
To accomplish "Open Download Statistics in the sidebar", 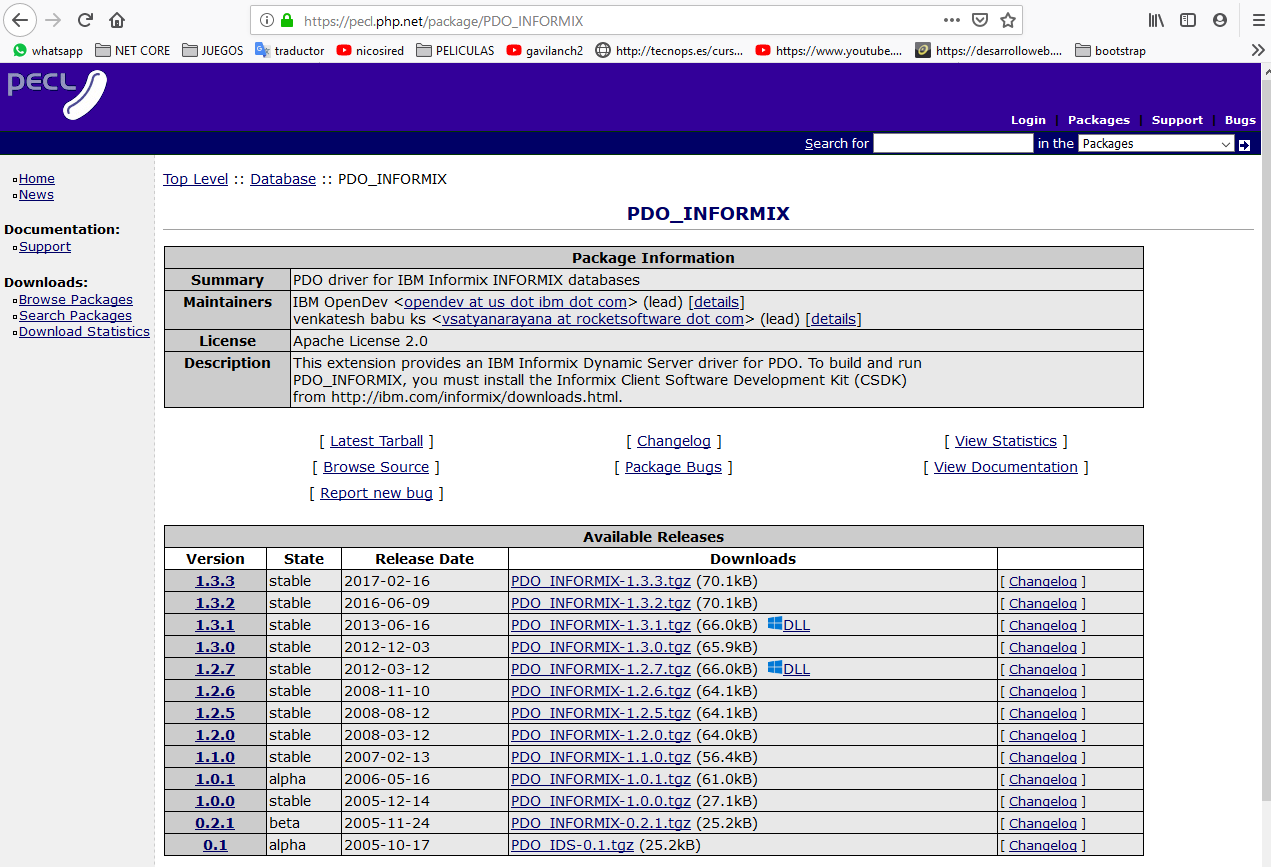I will click(x=84, y=332).
